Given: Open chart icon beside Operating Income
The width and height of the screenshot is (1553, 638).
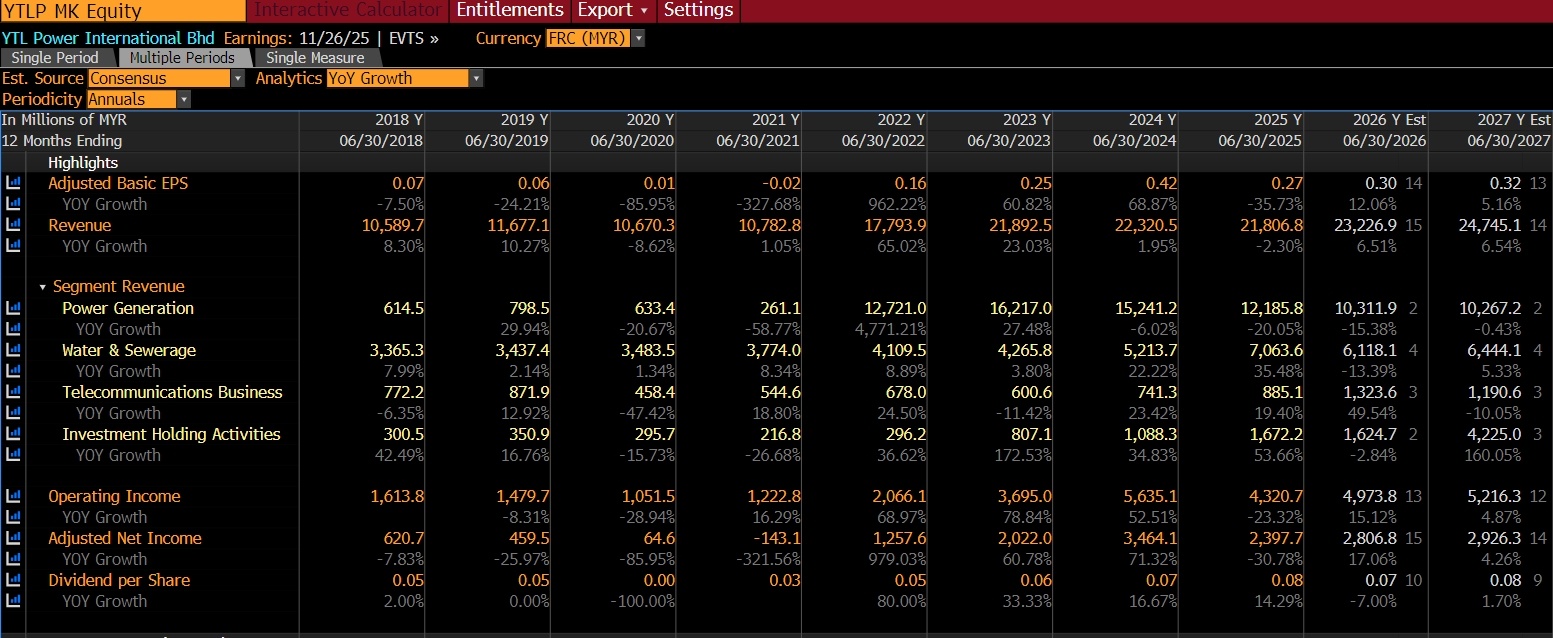Looking at the screenshot, I should click(13, 496).
